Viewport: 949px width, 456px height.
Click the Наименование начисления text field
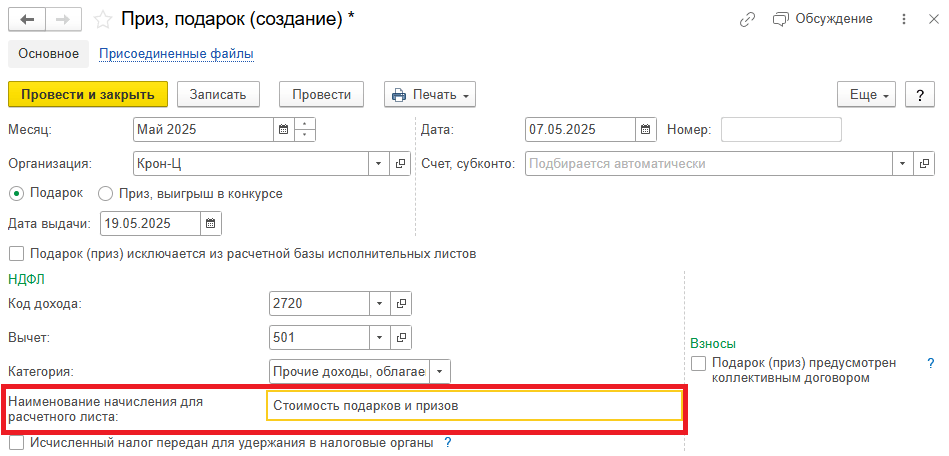tap(474, 406)
